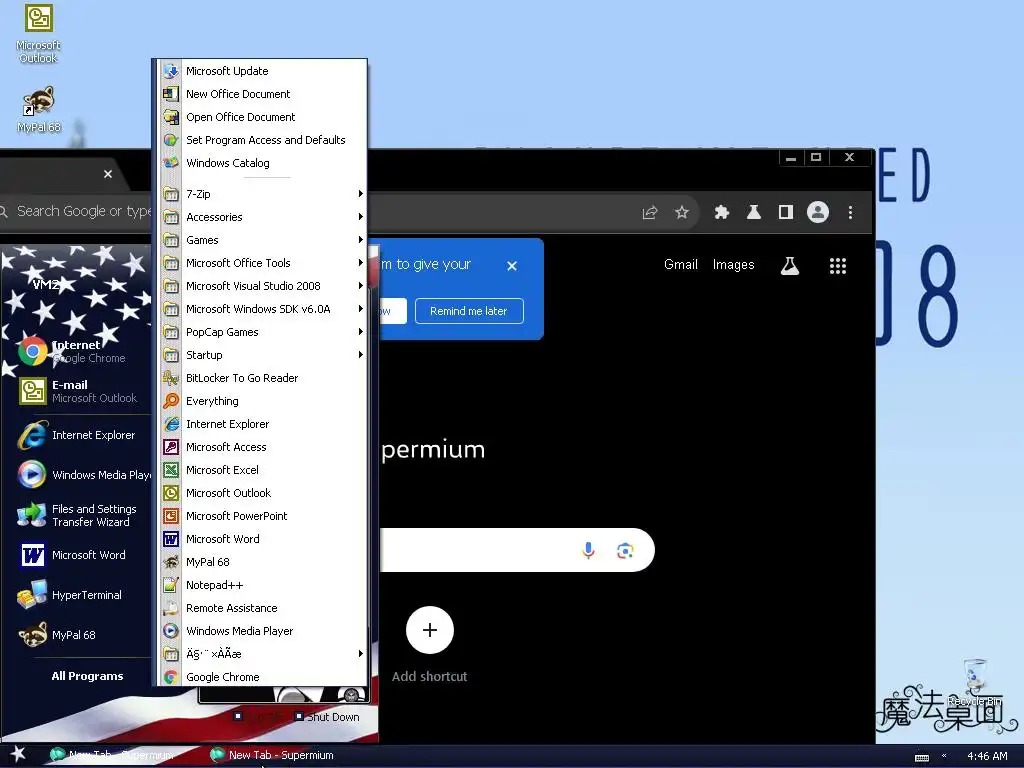
Task: Click the Search Labs flask icon on page
Action: (790, 266)
